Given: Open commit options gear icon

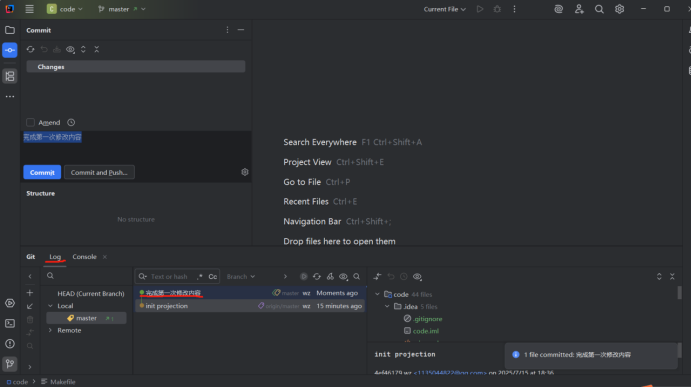Looking at the screenshot, I should [x=245, y=172].
